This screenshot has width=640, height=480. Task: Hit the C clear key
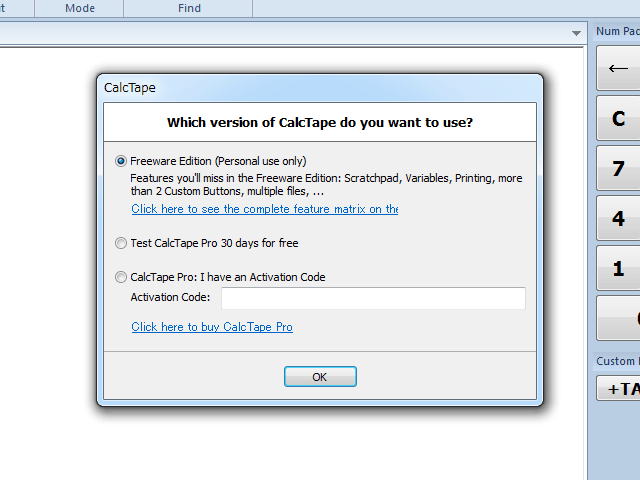coord(618,118)
